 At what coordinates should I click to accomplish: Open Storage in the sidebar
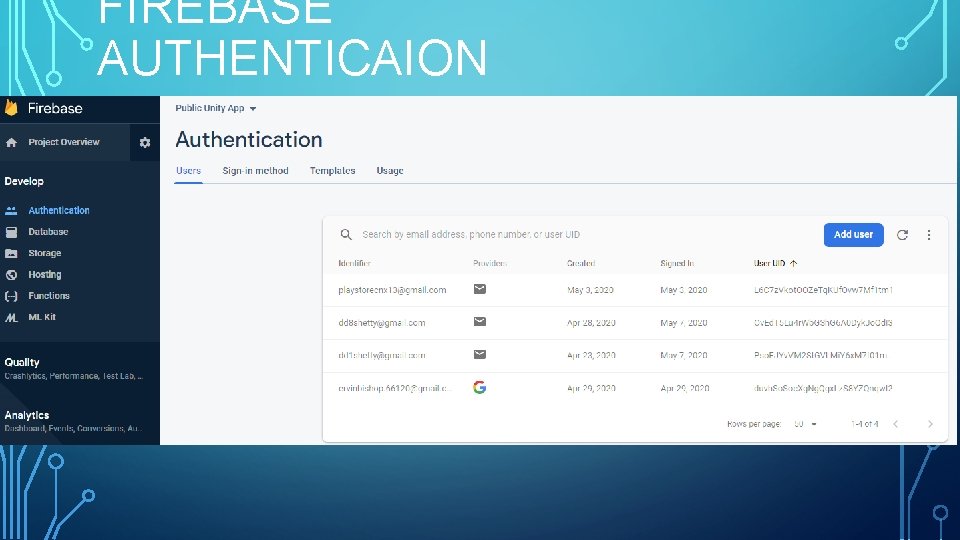pos(45,253)
